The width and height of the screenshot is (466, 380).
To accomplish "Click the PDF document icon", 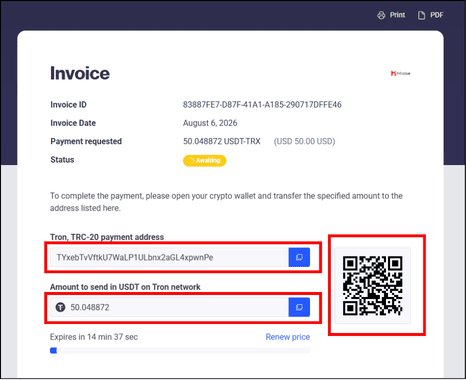I will (x=421, y=15).
